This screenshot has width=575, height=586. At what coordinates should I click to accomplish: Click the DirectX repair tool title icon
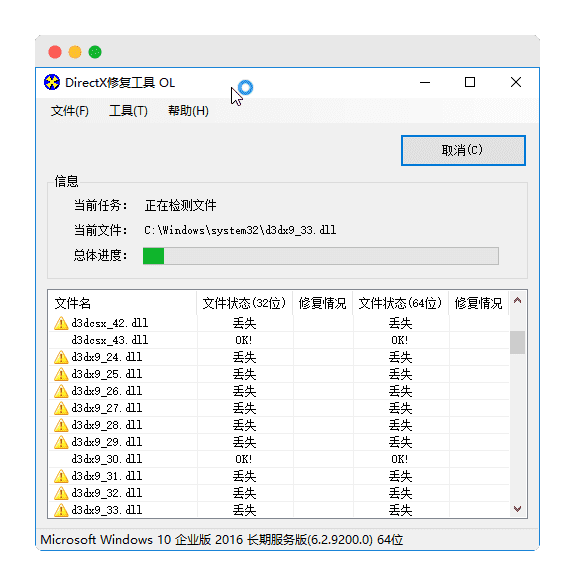pos(52,82)
